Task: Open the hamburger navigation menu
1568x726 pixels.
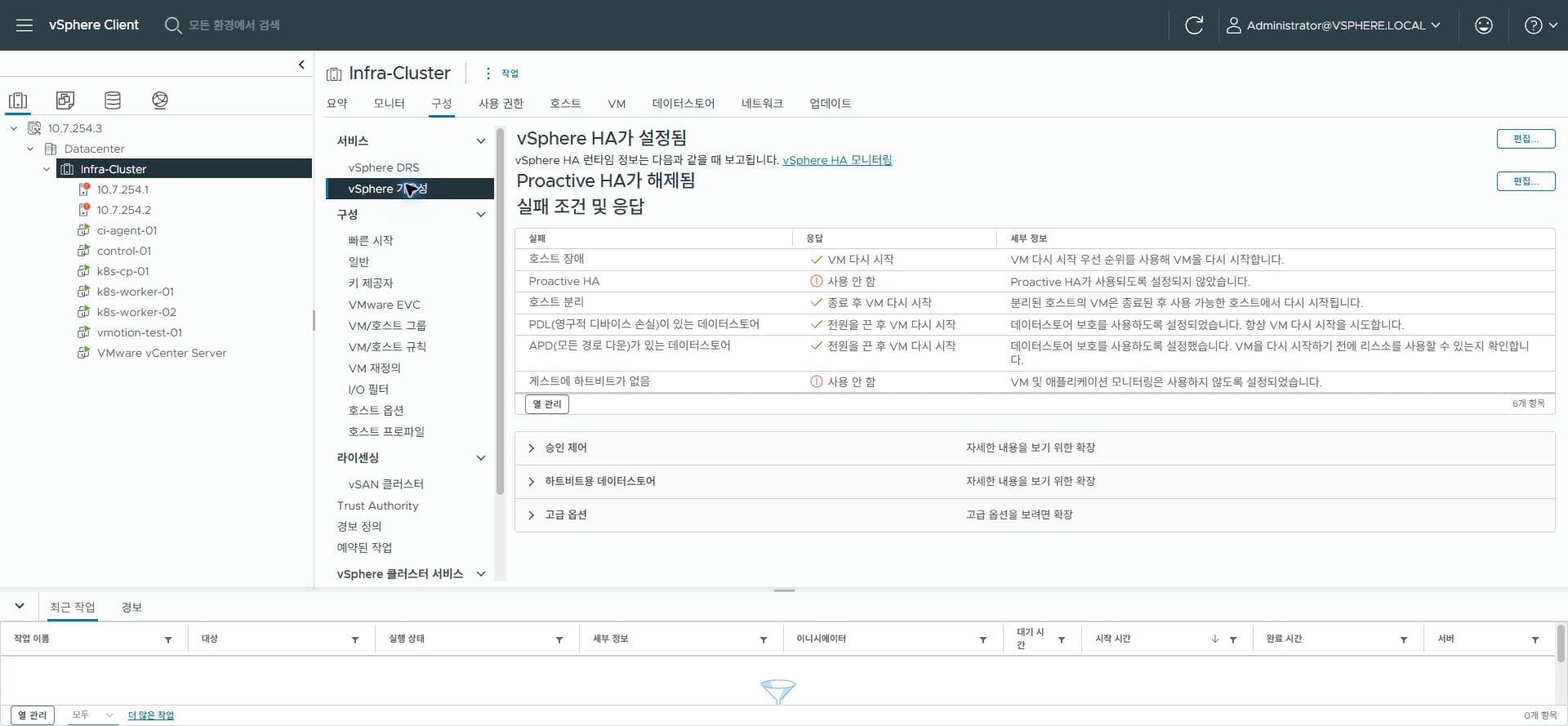Action: tap(24, 25)
